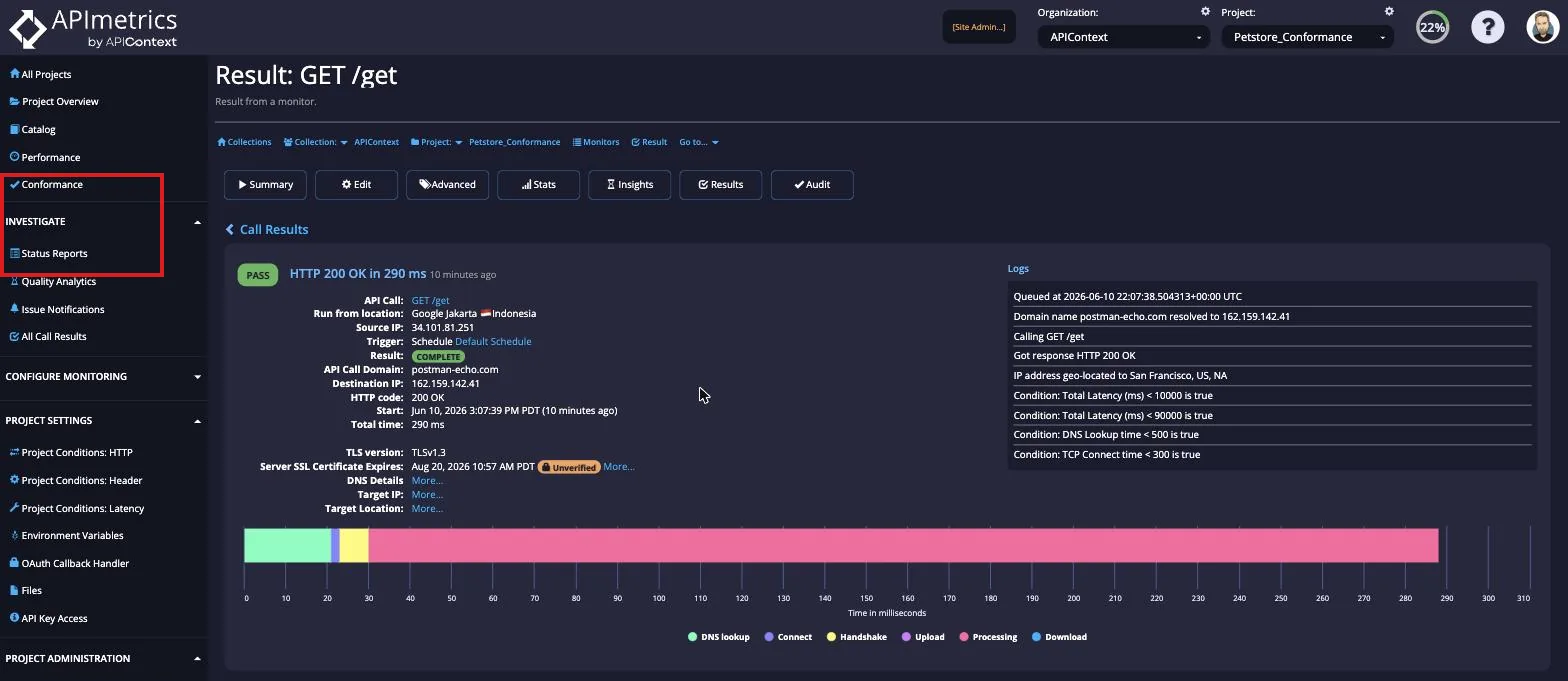Open All Call Results
1568x681 pixels.
click(x=47, y=336)
